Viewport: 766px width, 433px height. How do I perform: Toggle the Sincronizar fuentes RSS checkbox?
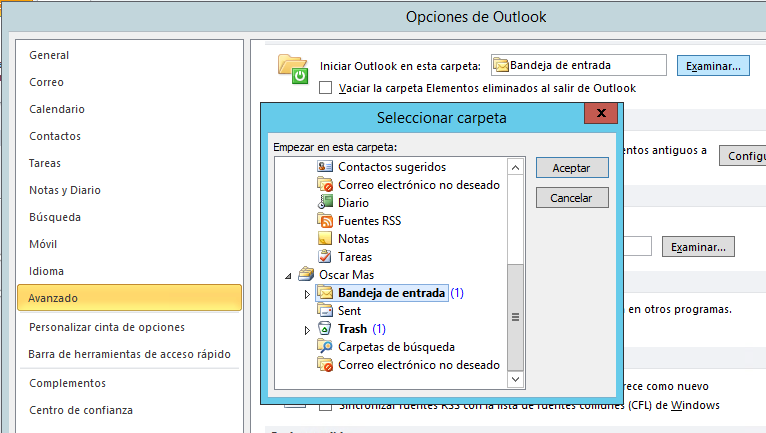click(x=325, y=407)
